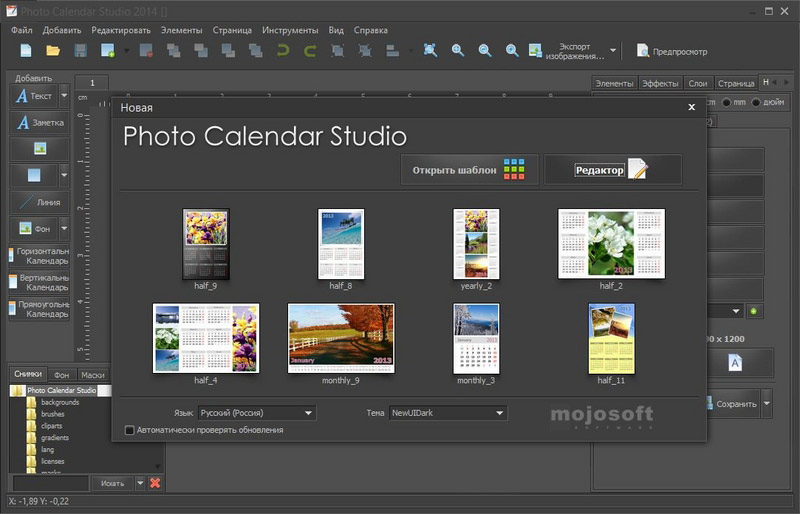This screenshot has height=514, width=800.
Task: Open the Тема theme combo box
Action: (x=448, y=413)
